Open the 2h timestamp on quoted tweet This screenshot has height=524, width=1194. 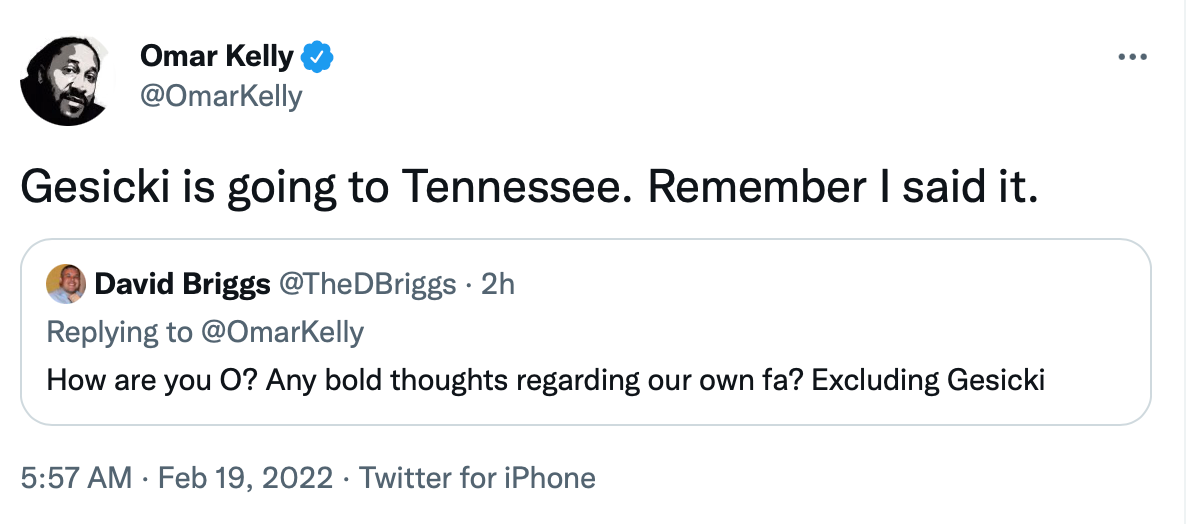(498, 285)
